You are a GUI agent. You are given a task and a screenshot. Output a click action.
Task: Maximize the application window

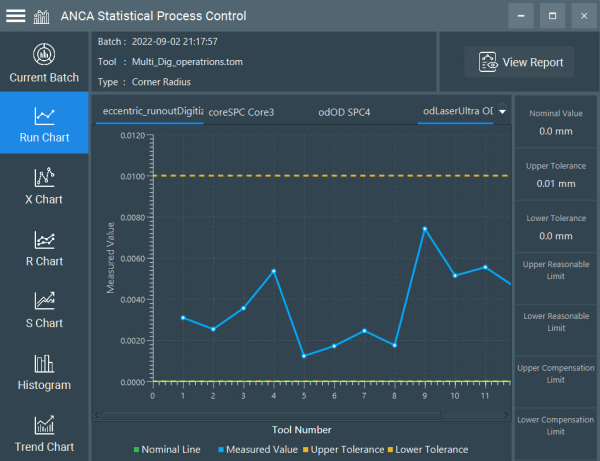pyautogui.click(x=551, y=16)
